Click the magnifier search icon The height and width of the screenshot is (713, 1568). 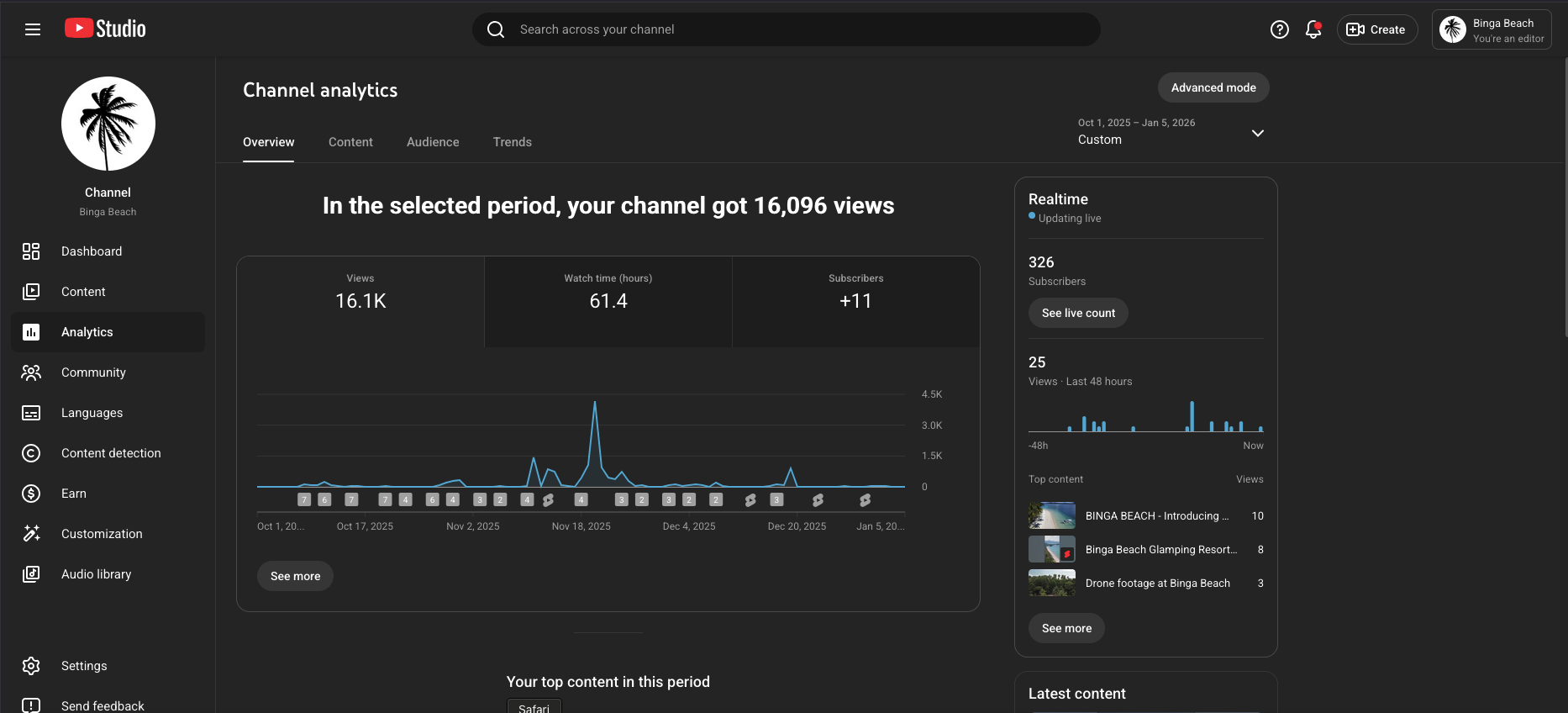click(x=496, y=29)
